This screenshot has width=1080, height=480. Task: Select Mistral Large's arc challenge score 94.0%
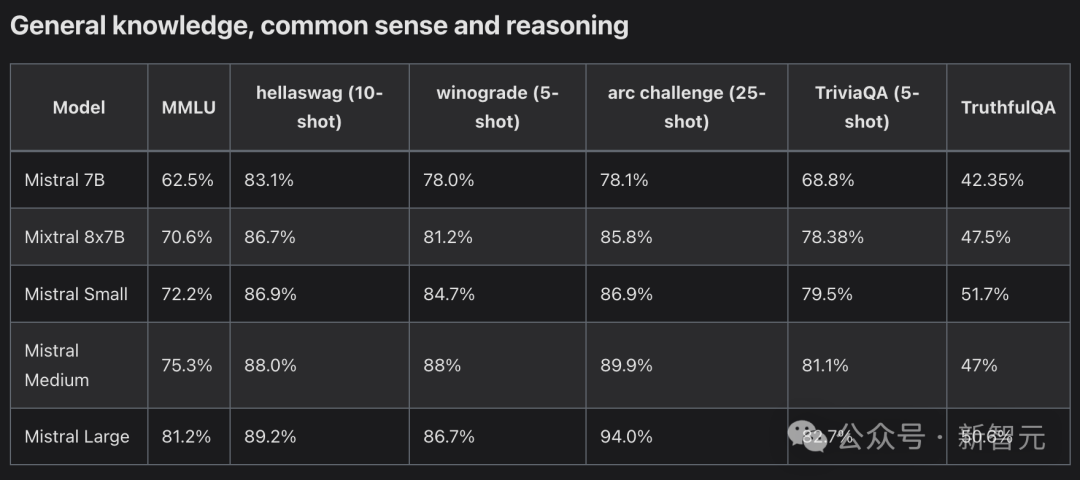point(626,436)
